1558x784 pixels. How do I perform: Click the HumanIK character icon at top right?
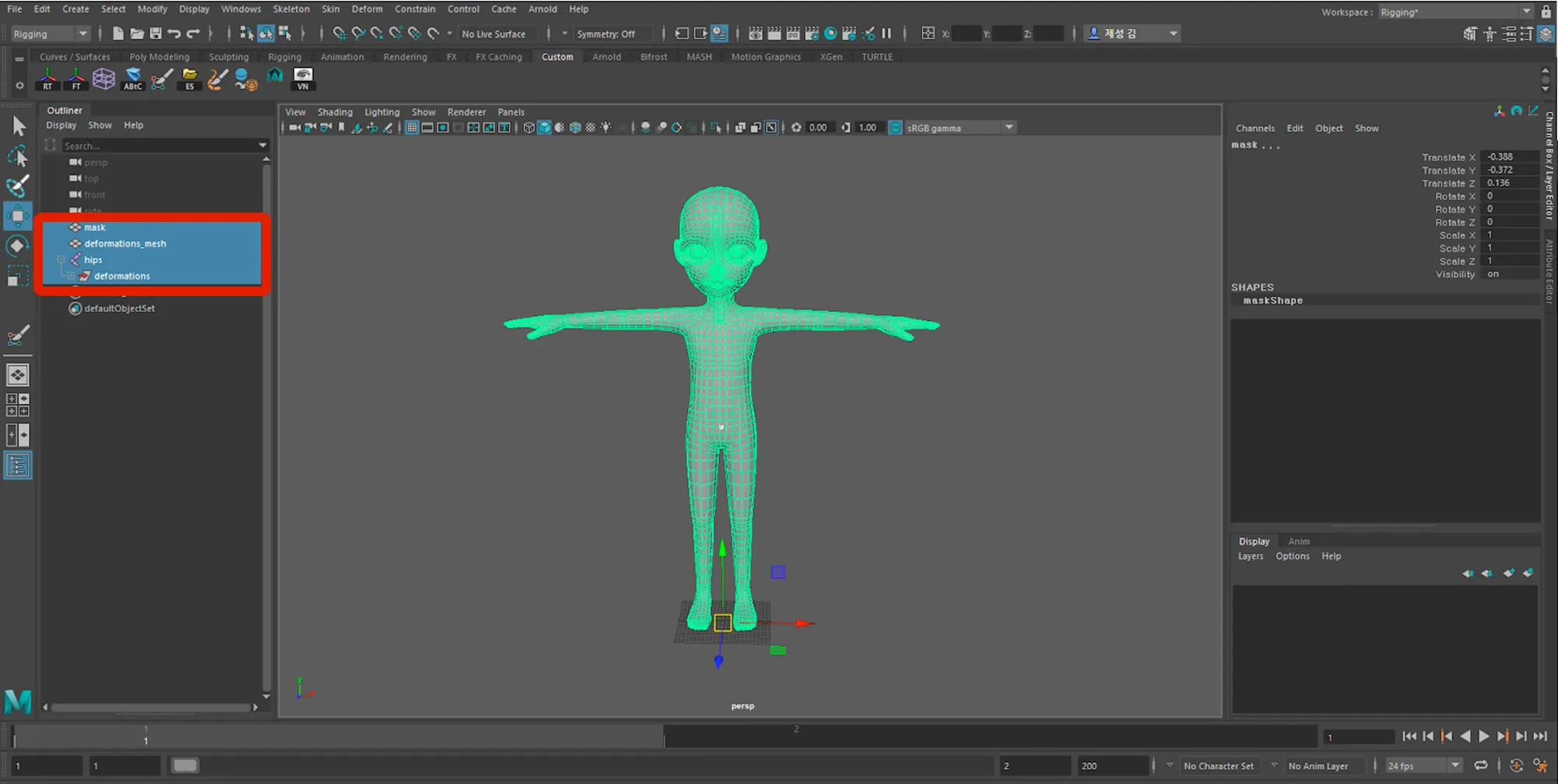point(1489,33)
